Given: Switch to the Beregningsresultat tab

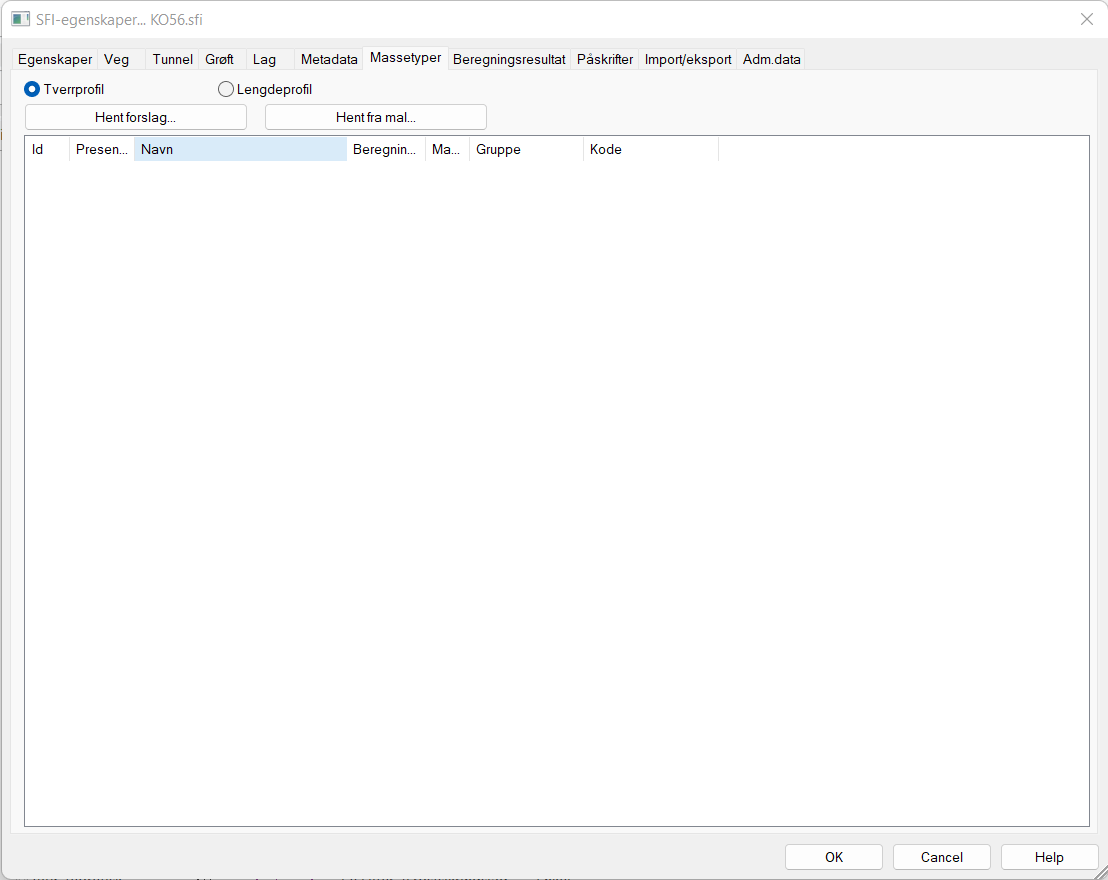Looking at the screenshot, I should 509,60.
